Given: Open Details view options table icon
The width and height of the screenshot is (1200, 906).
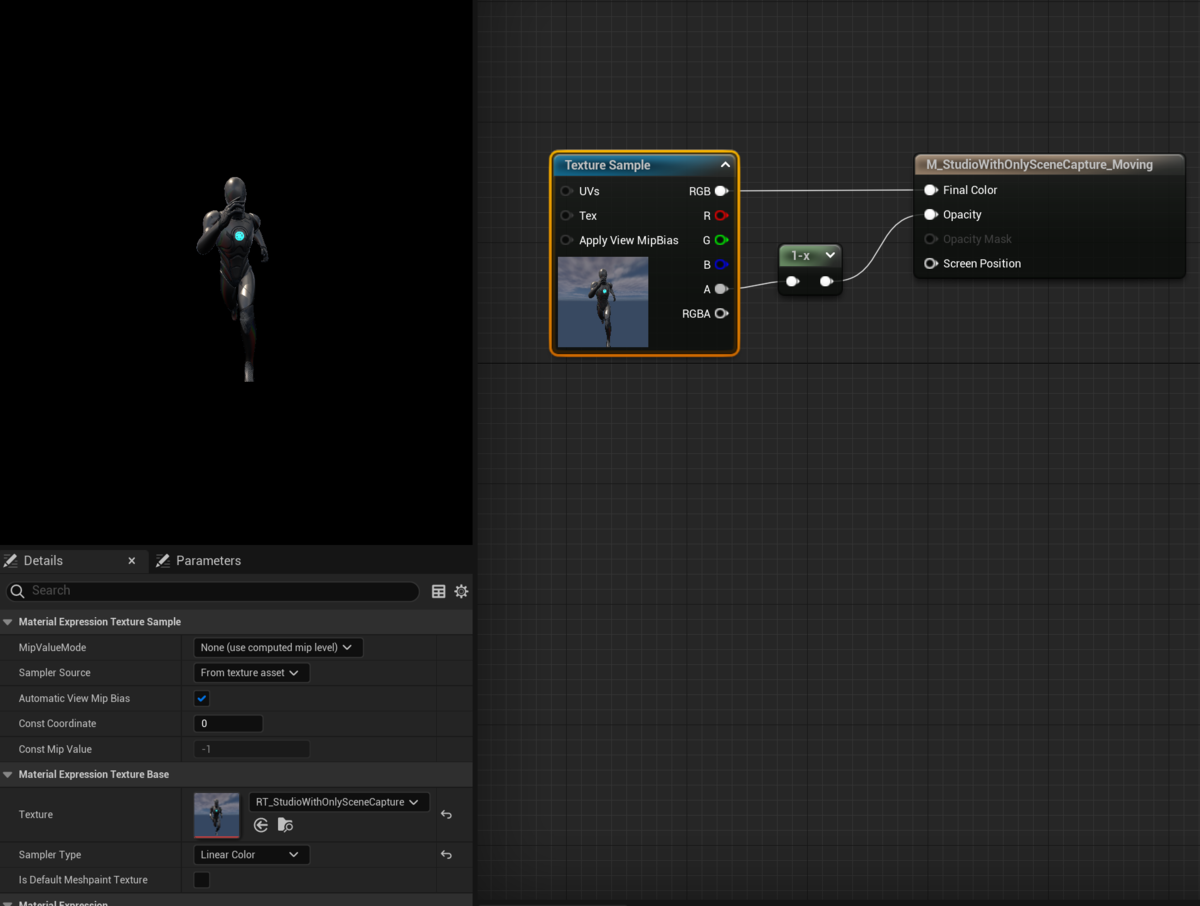Looking at the screenshot, I should point(438,591).
